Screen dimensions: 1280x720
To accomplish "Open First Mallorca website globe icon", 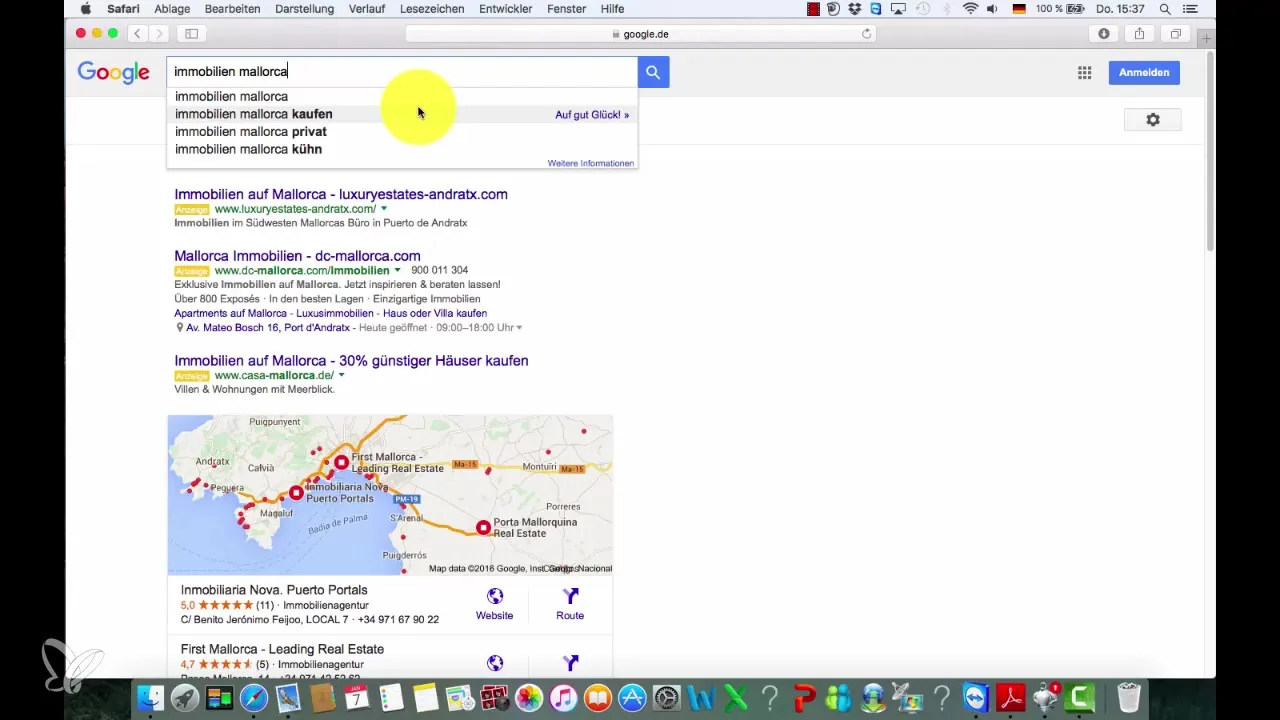I will [494, 662].
